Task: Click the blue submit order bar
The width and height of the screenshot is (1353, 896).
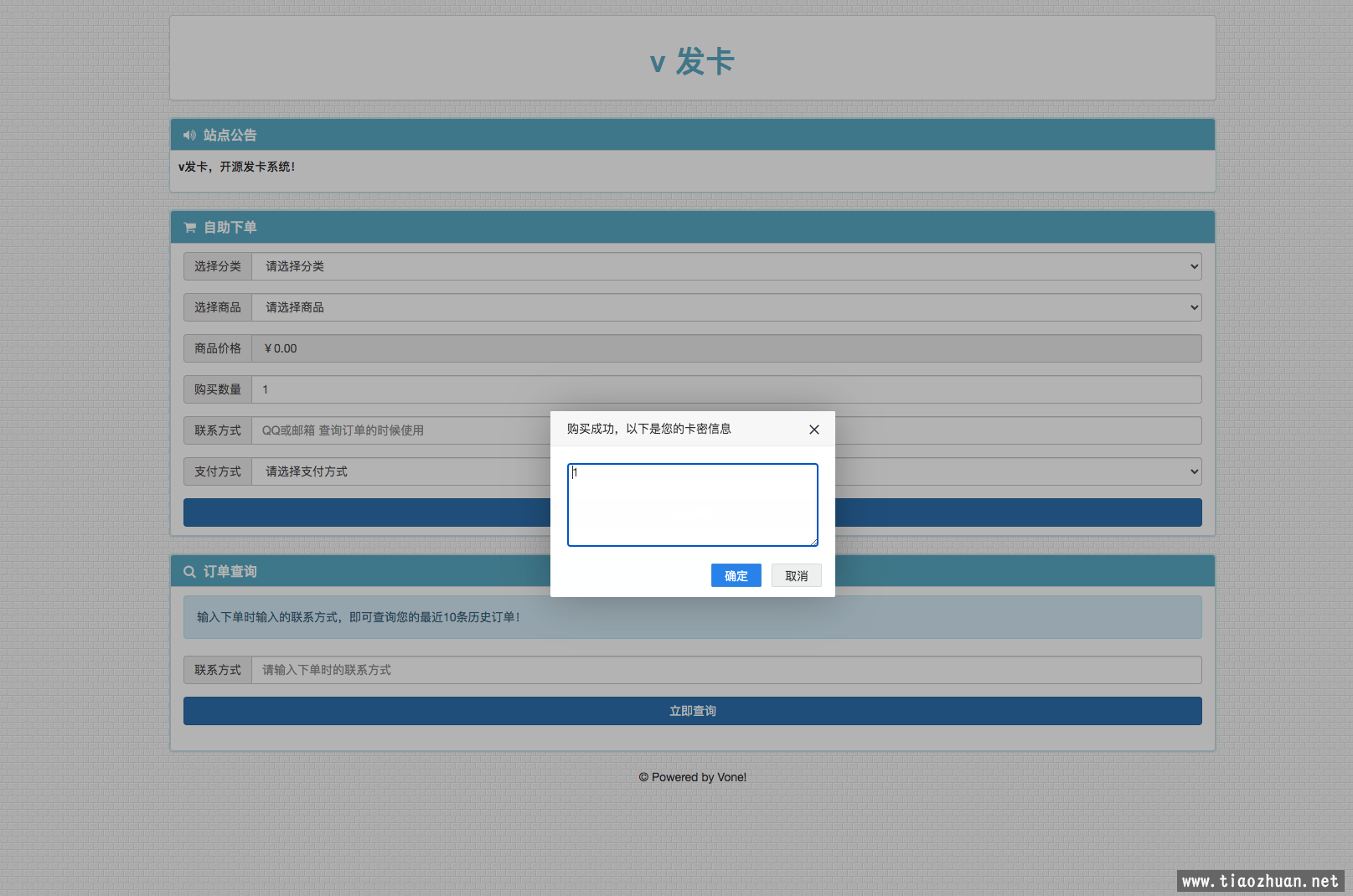Action: [692, 512]
